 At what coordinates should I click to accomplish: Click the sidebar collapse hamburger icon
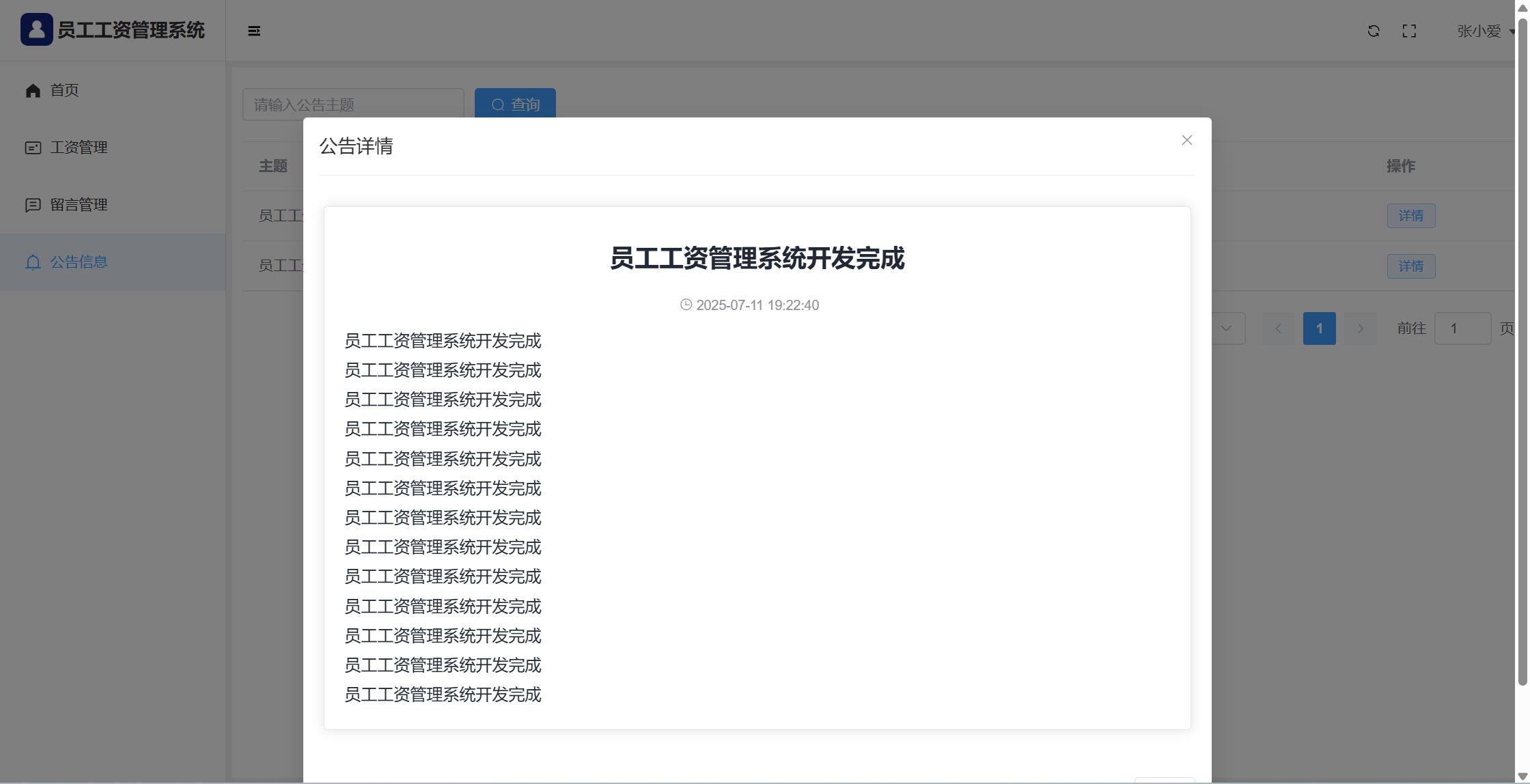pos(254,31)
